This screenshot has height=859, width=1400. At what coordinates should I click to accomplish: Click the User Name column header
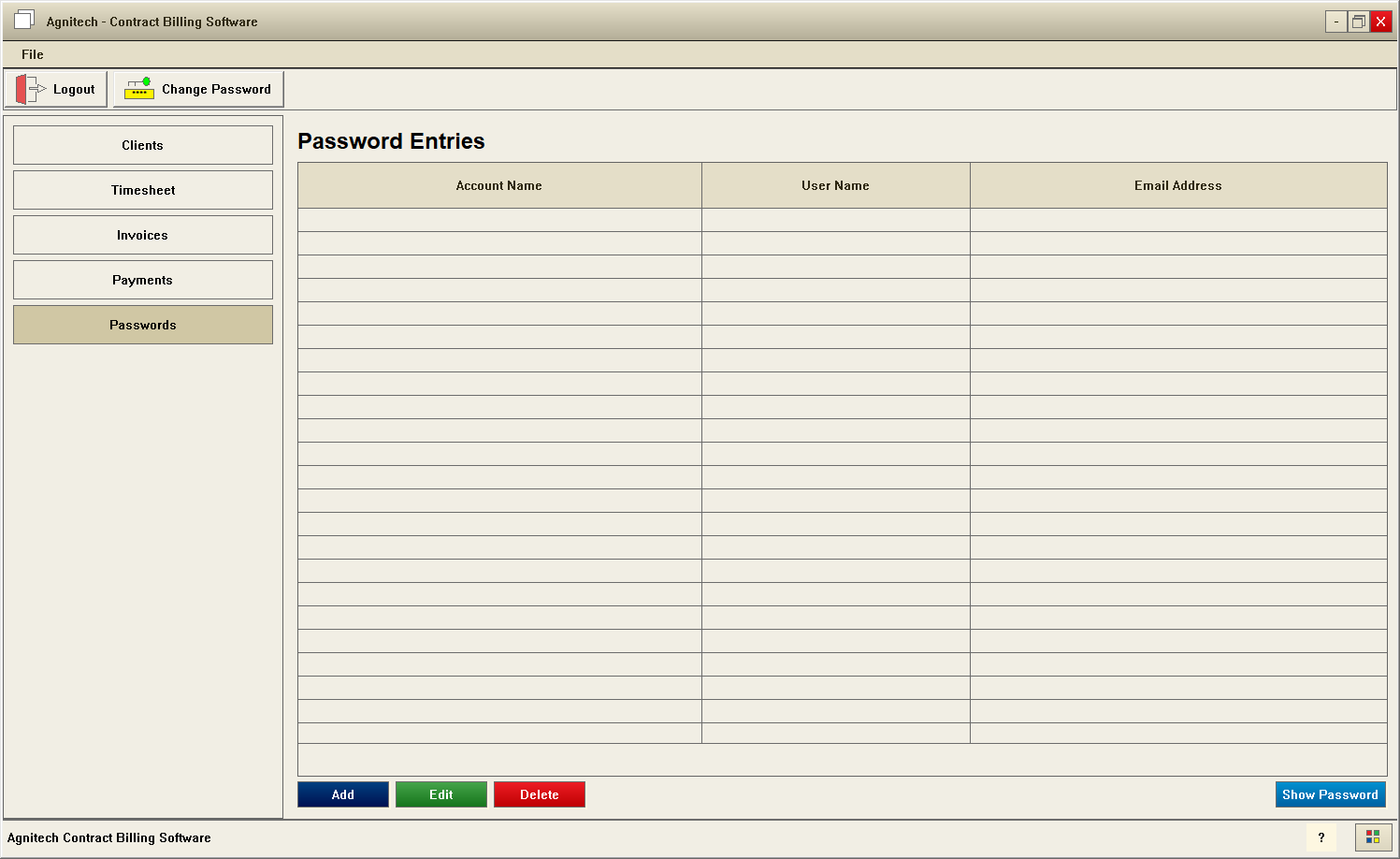click(x=835, y=185)
